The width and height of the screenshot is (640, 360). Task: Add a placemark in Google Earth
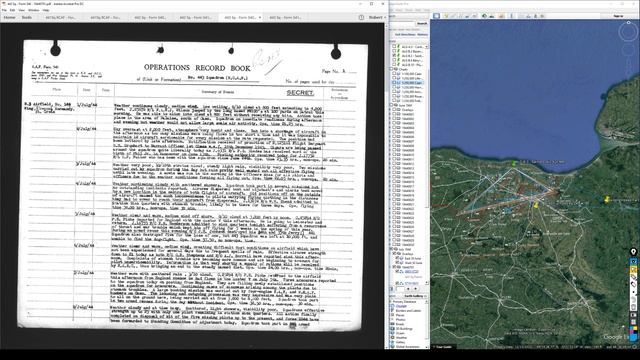point(445,16)
